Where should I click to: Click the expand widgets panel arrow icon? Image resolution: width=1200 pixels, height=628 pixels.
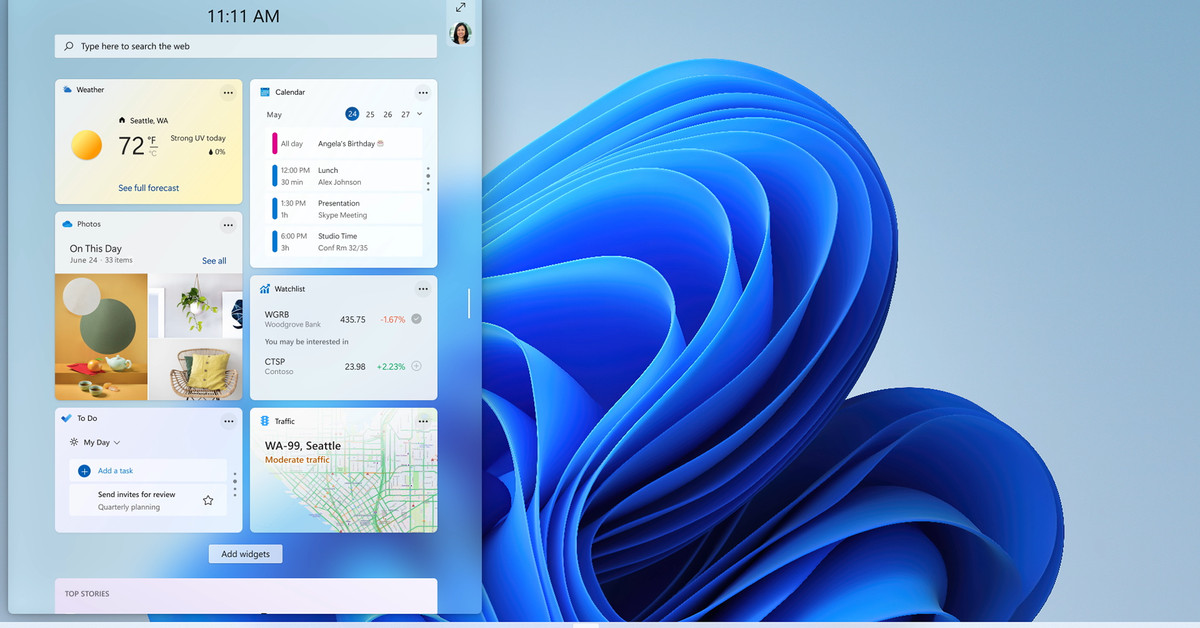[460, 8]
